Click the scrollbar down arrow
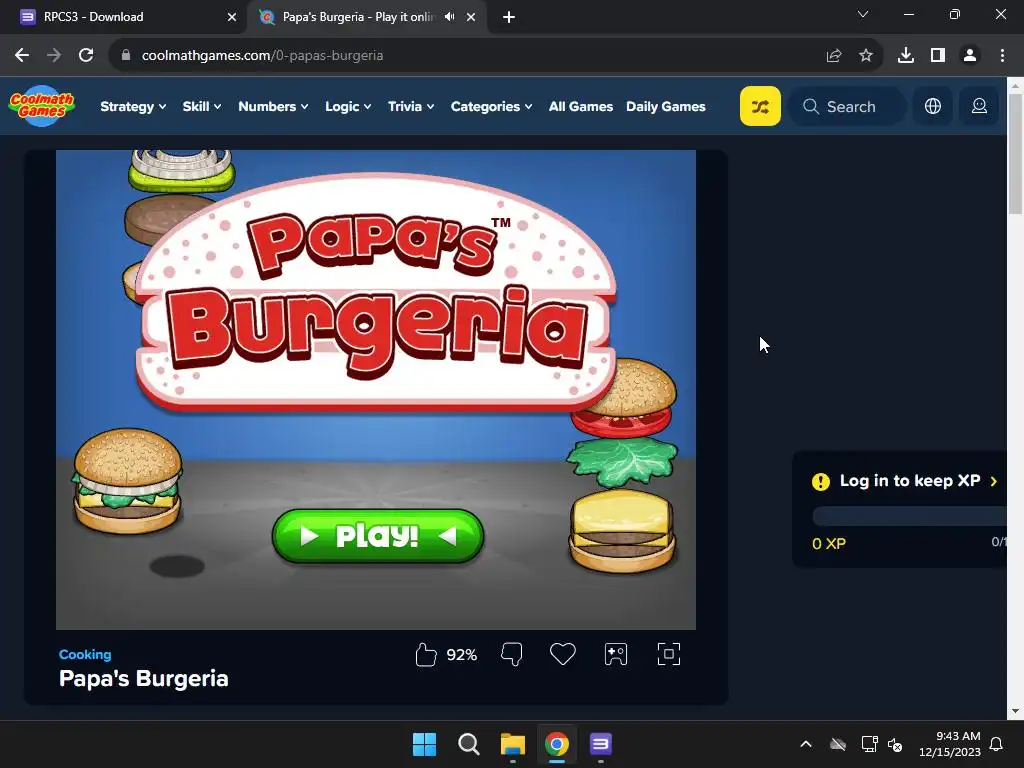The image size is (1024, 768). 1015,712
